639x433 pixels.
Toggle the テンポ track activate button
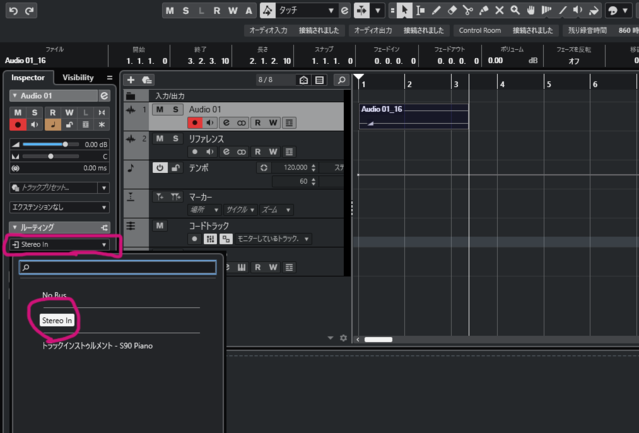(x=160, y=168)
